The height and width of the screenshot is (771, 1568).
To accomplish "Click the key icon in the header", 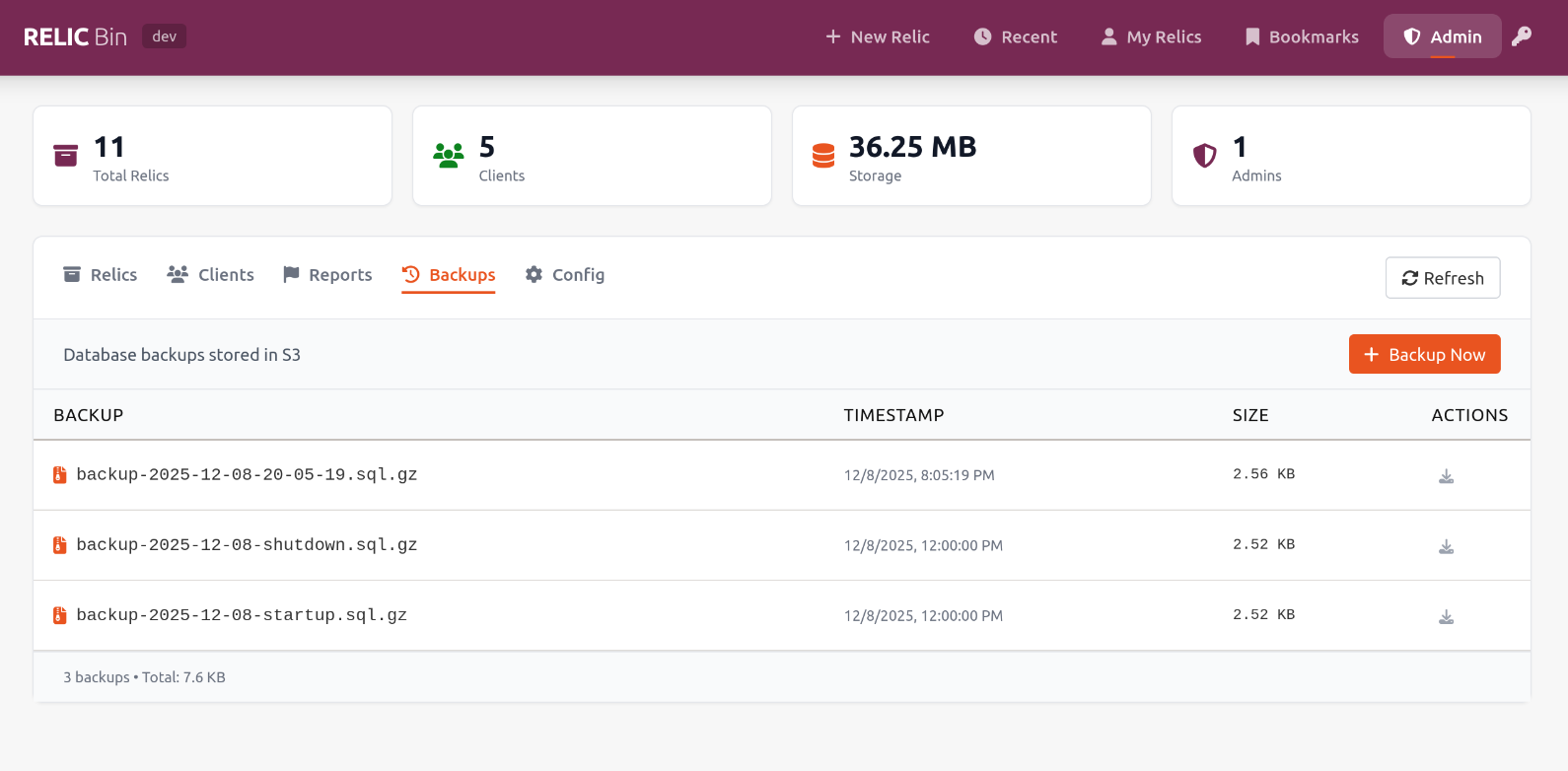I will point(1522,36).
